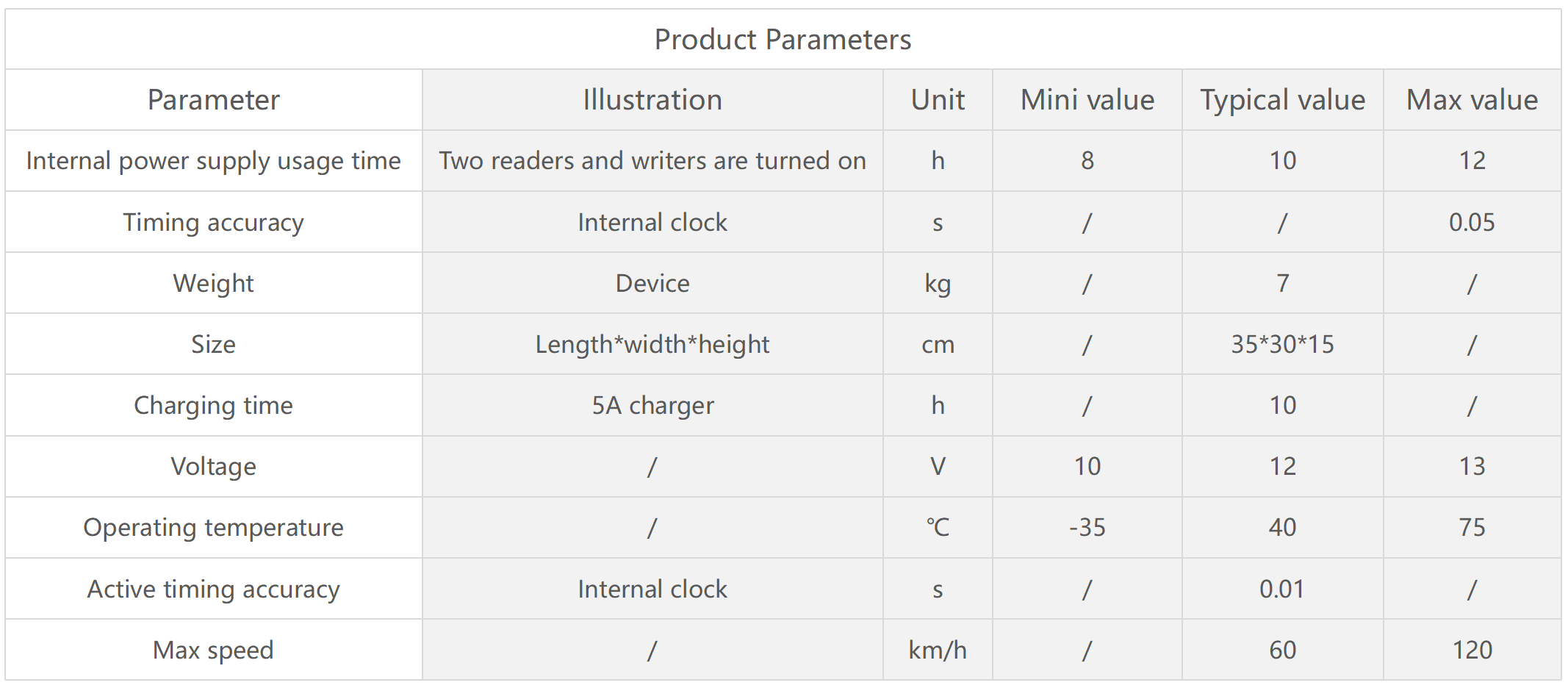Click the Active timing accuracy cell

coord(214,589)
